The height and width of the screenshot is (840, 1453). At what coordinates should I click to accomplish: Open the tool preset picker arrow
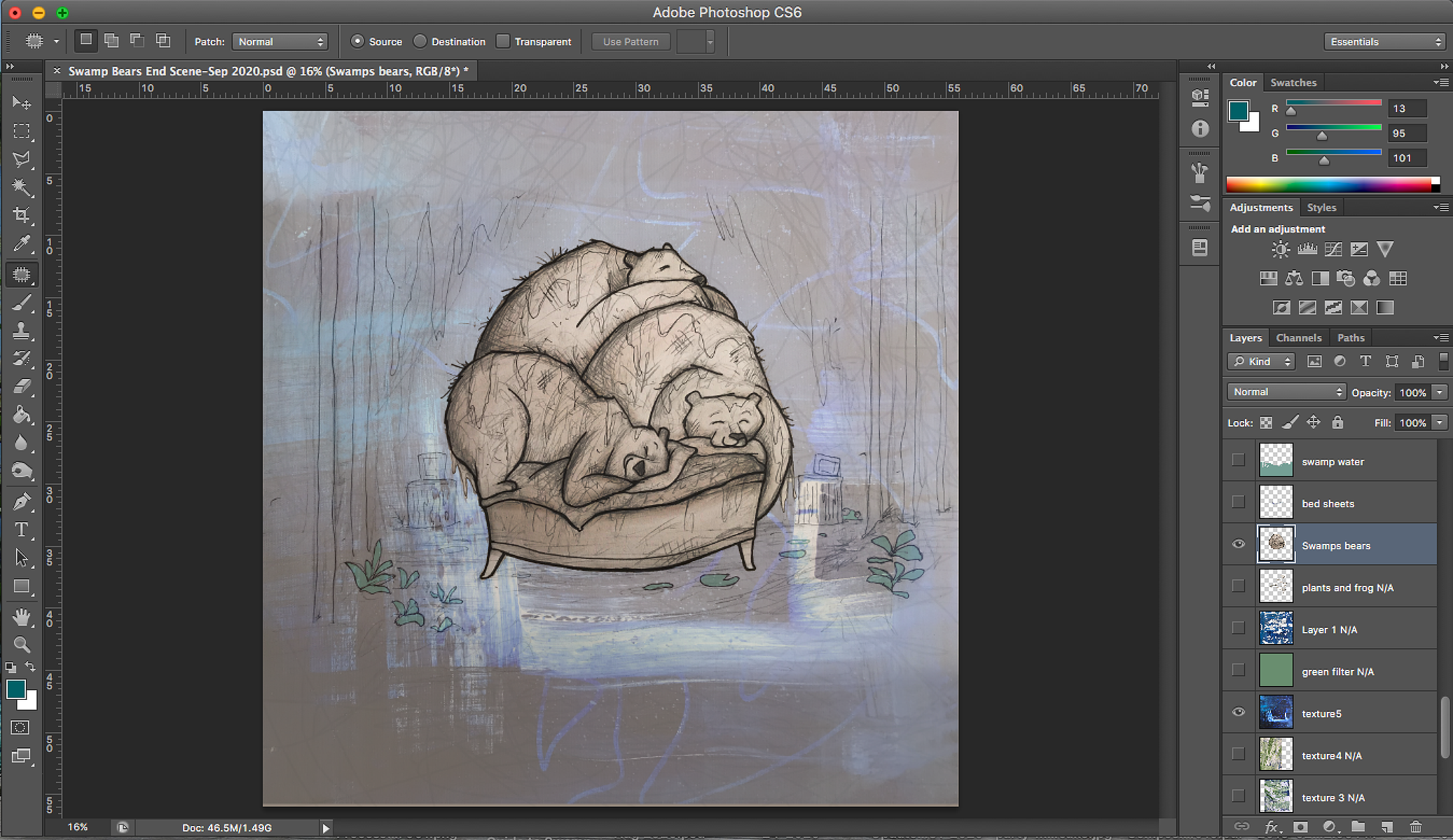(56, 41)
